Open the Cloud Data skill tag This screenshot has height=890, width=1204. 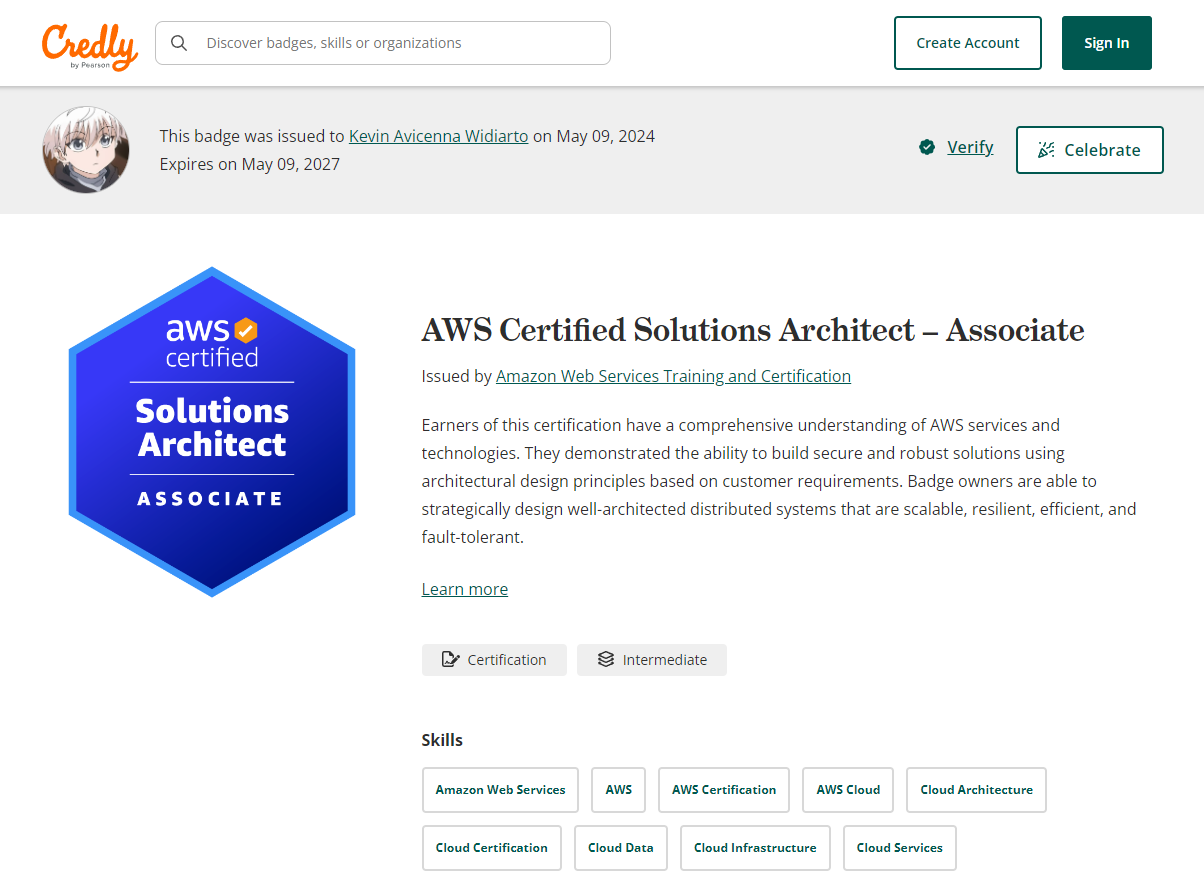(621, 848)
